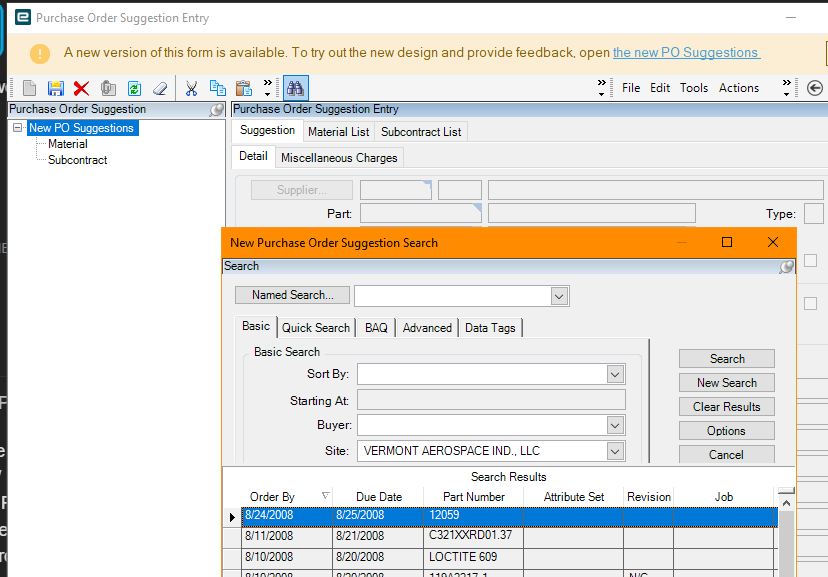
Task: Click the Refresh toolbar icon
Action: tap(134, 88)
